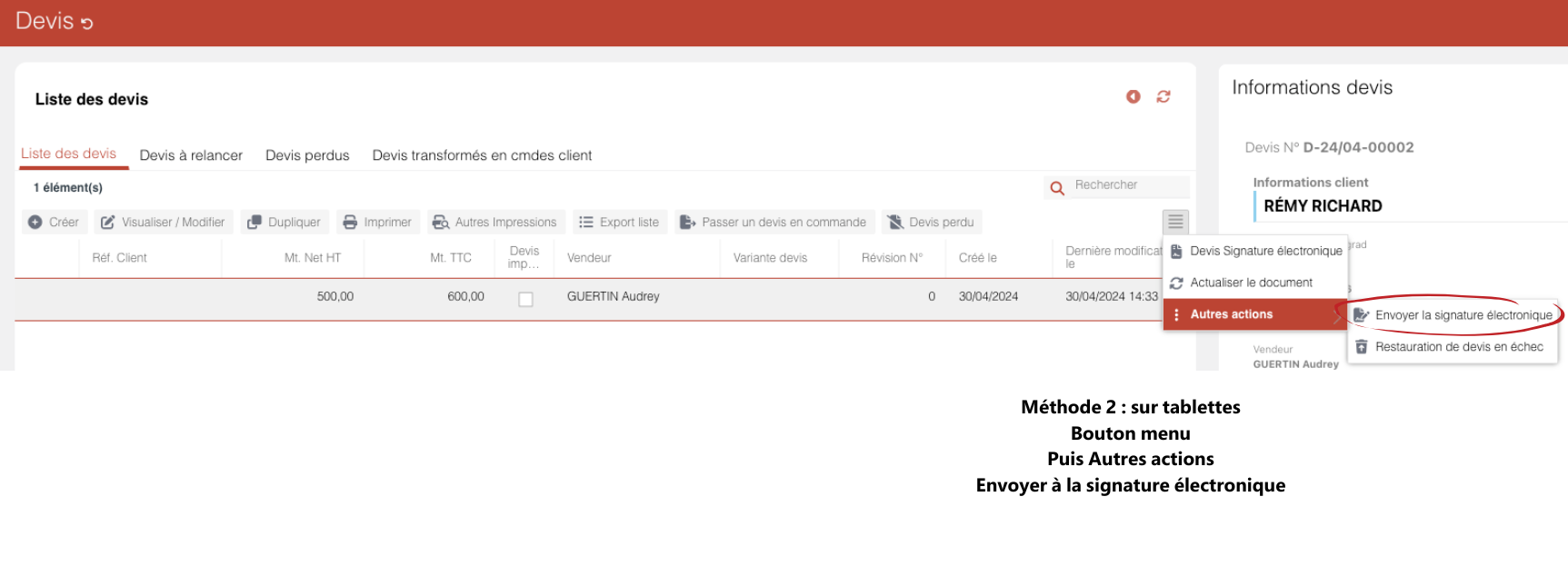Click Passer un devis en commande

coord(774,222)
